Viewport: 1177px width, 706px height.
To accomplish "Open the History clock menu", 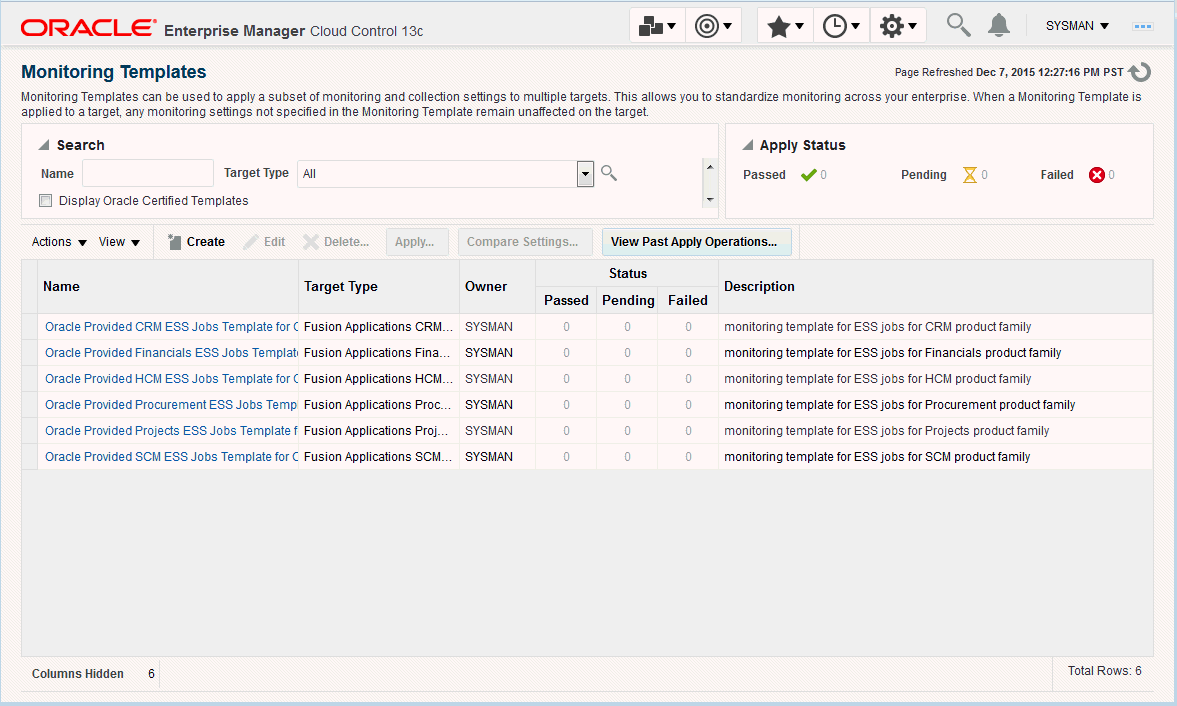I will point(841,26).
